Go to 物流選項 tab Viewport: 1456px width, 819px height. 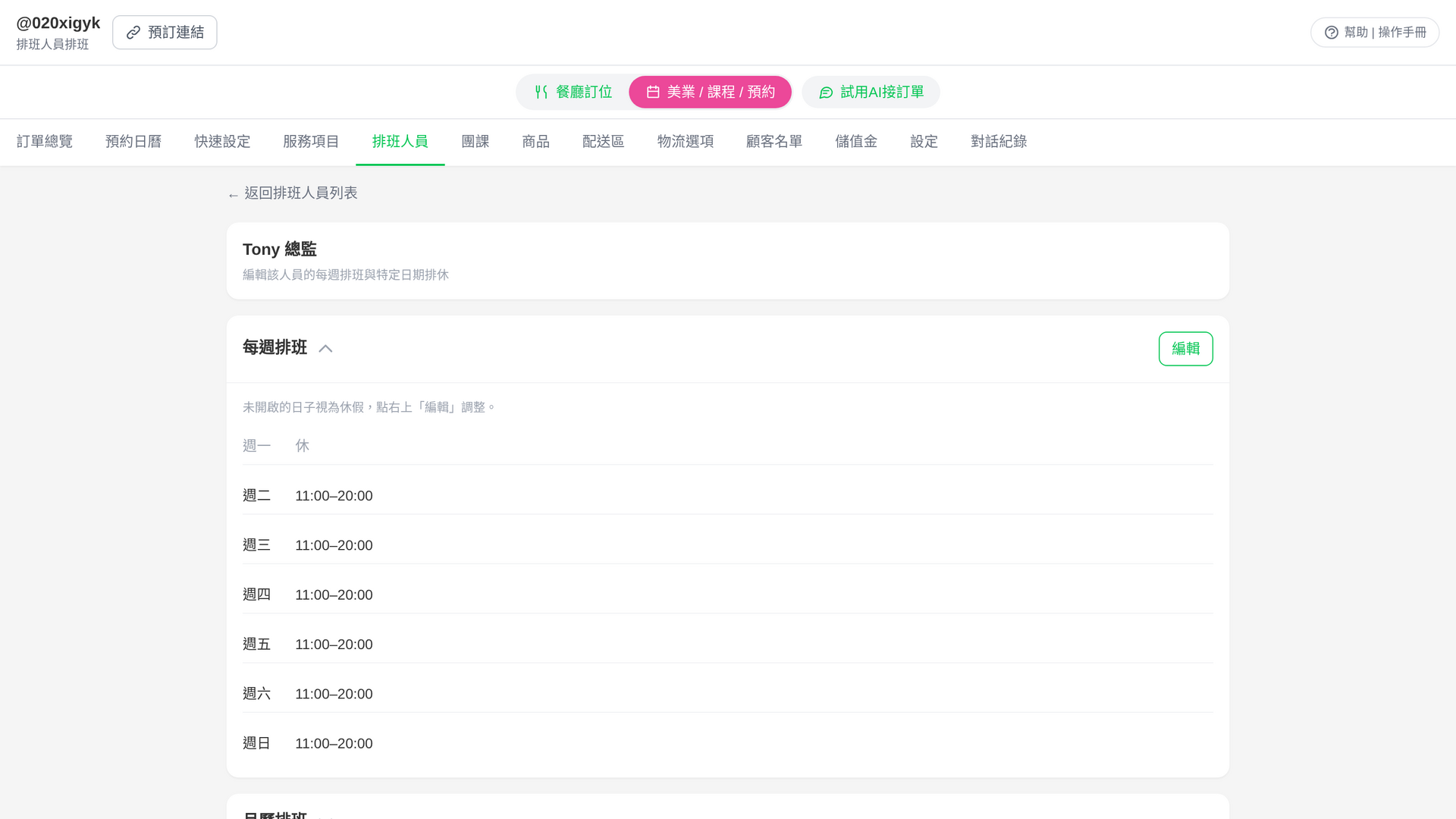(x=686, y=142)
